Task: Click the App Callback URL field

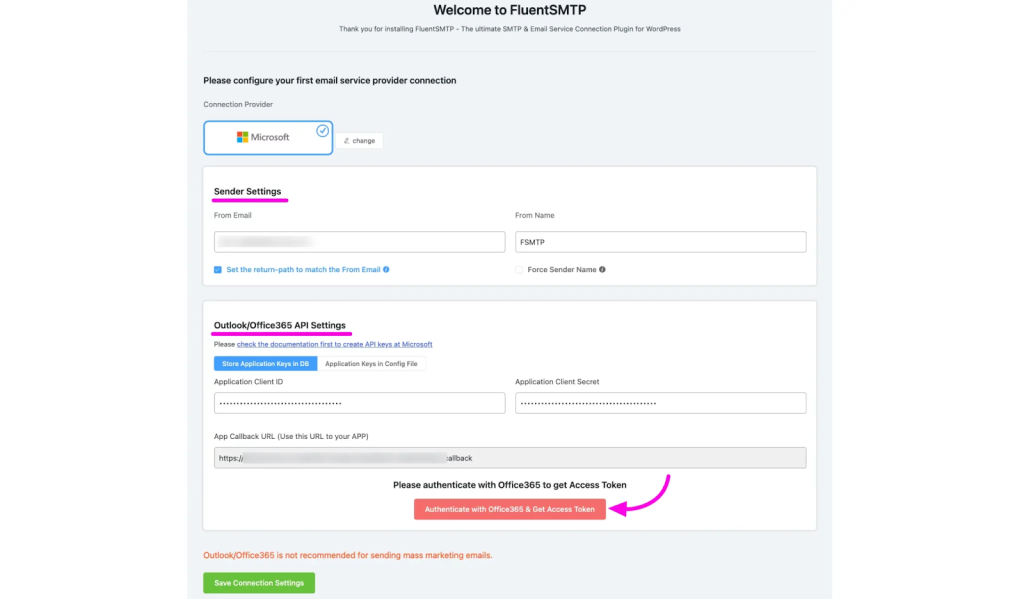Action: pos(509,458)
